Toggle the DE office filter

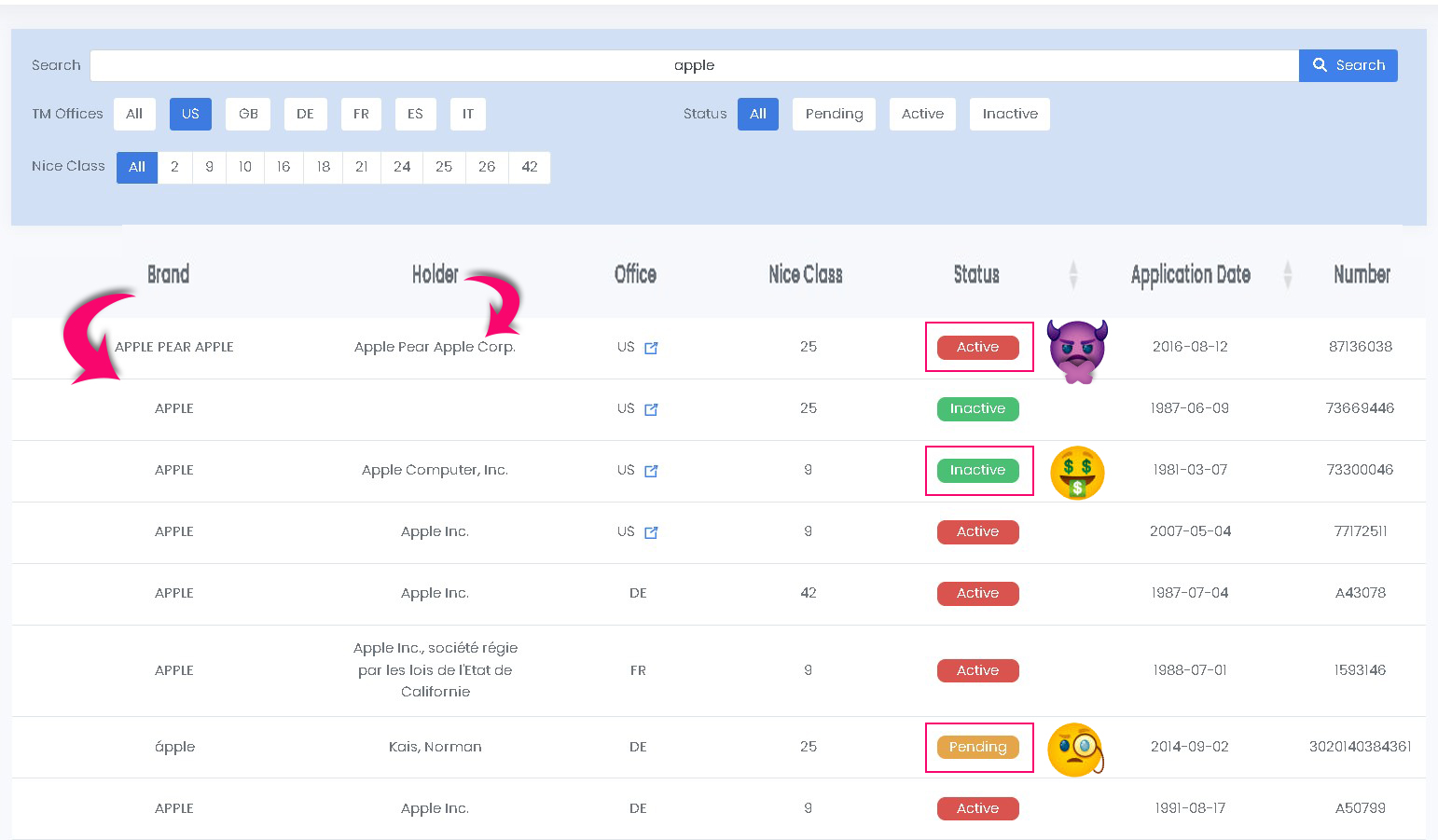[x=305, y=114]
